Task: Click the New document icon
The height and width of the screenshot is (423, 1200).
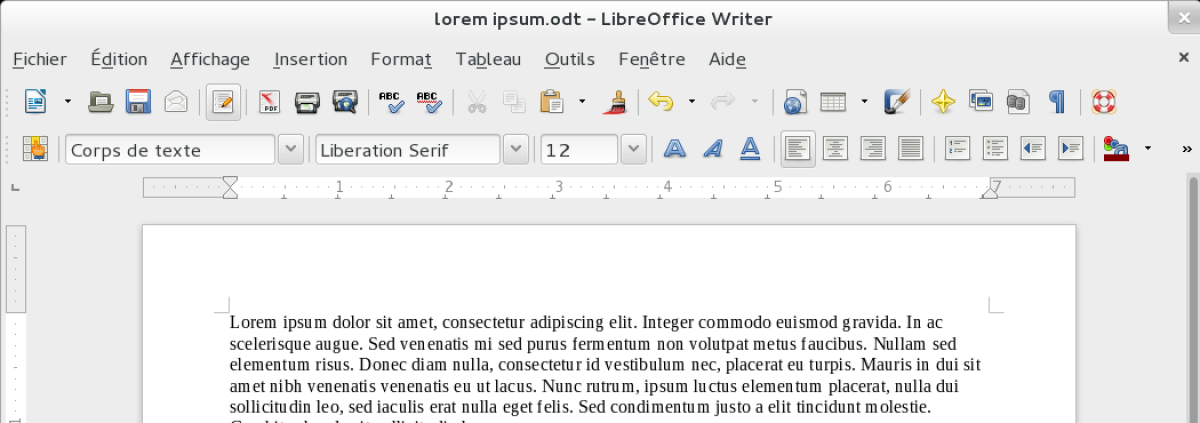Action: click(x=36, y=101)
